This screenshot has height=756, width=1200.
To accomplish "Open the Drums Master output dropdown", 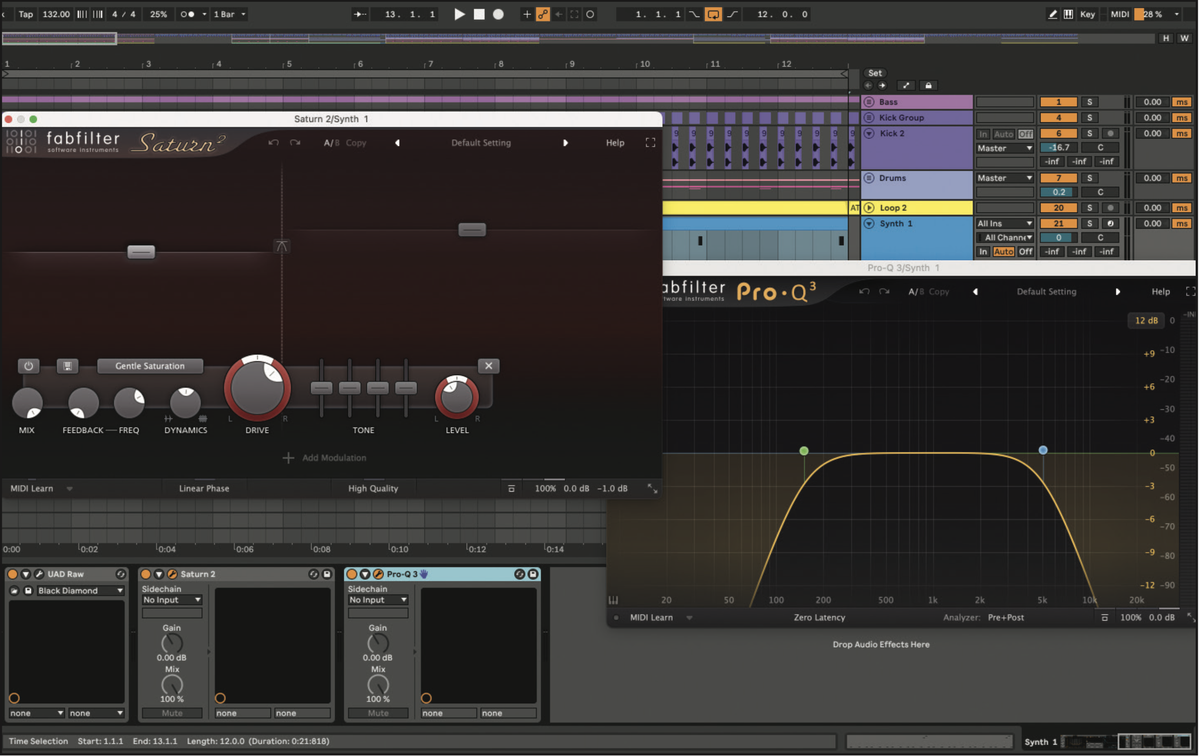I will point(1005,178).
